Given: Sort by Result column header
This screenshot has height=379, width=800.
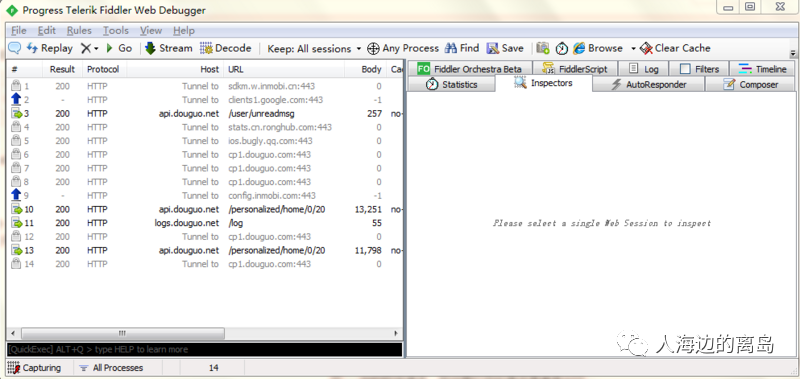Looking at the screenshot, I should [x=62, y=69].
